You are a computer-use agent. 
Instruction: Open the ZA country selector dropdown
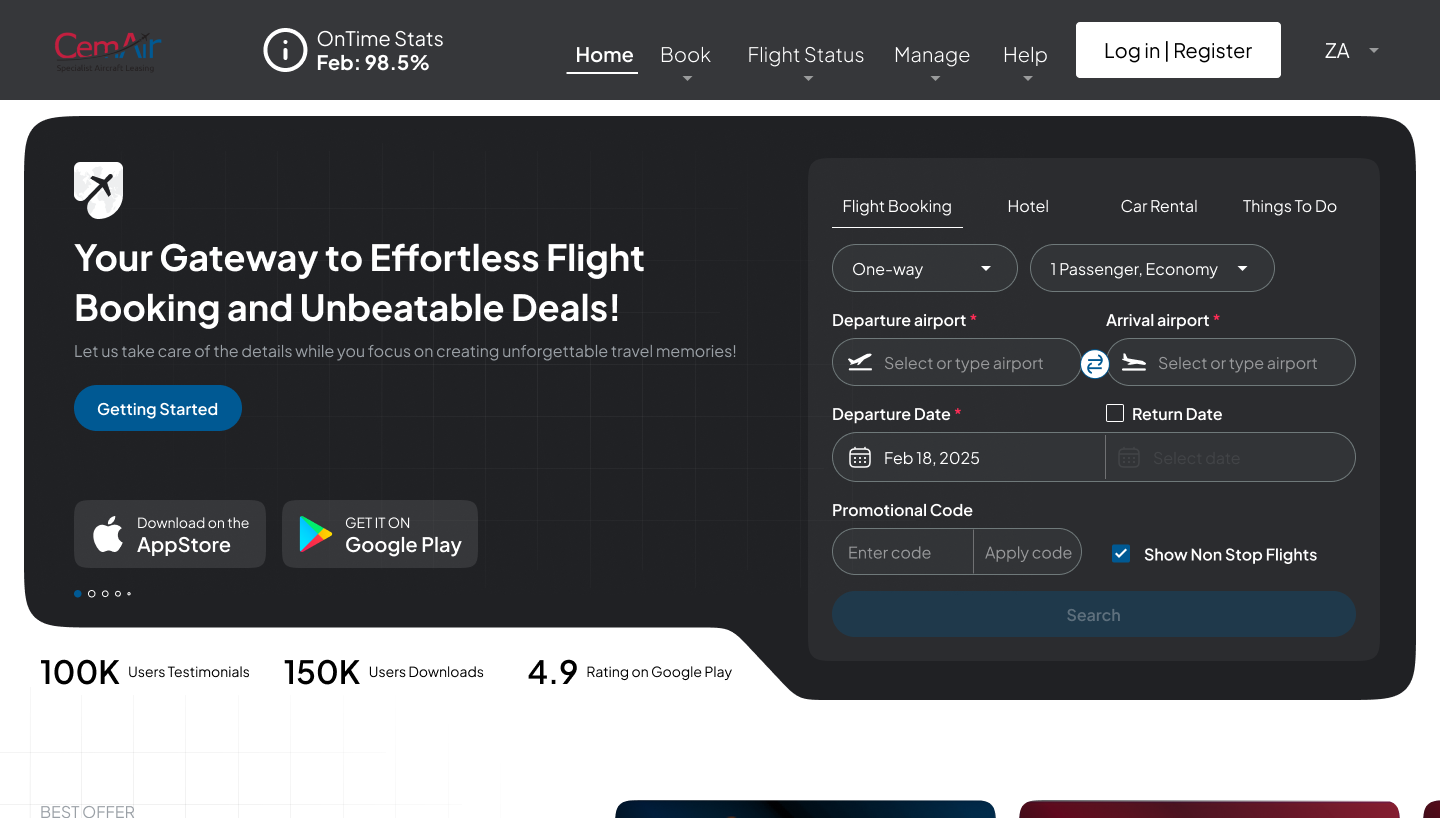1351,51
